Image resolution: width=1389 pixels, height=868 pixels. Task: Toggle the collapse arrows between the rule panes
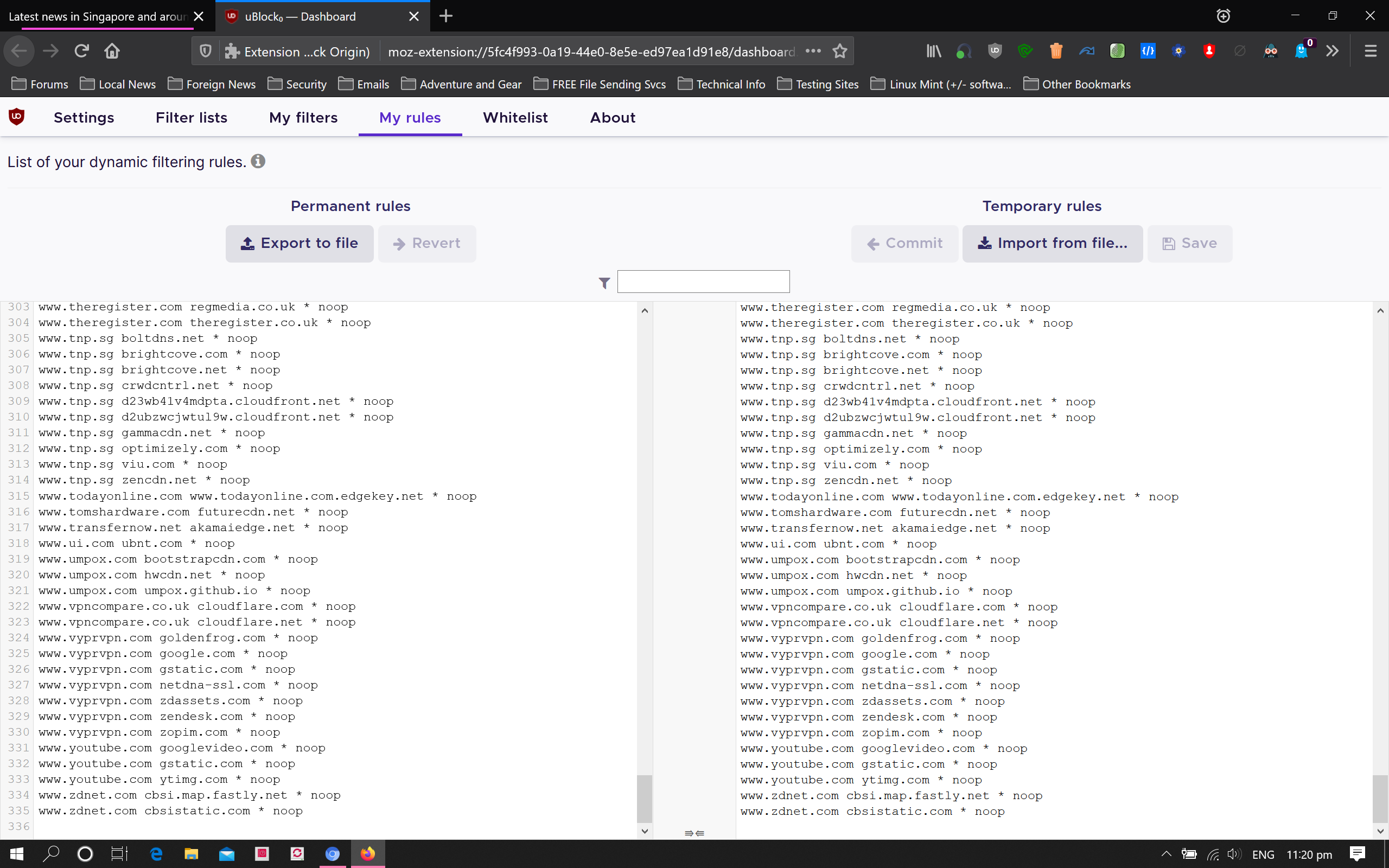click(x=694, y=833)
